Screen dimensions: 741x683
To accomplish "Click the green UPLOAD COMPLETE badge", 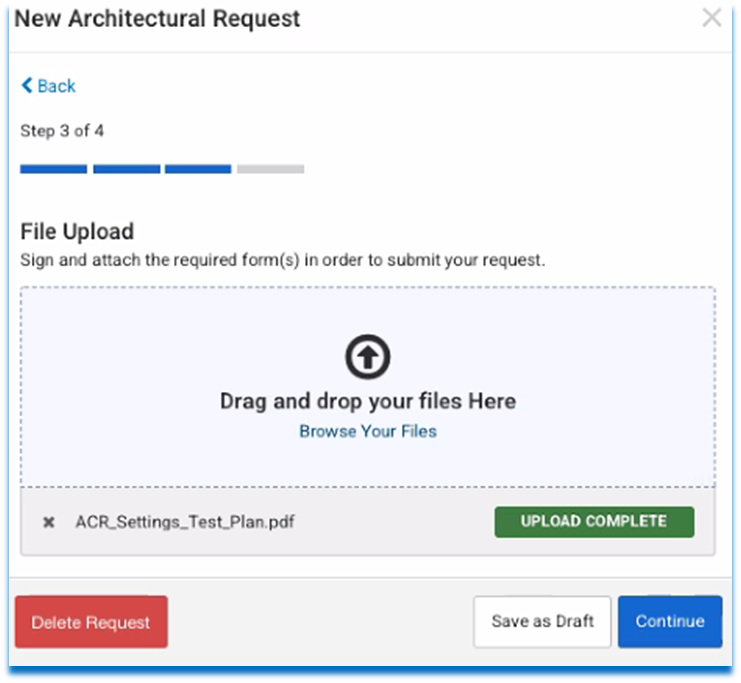I will click(x=594, y=522).
